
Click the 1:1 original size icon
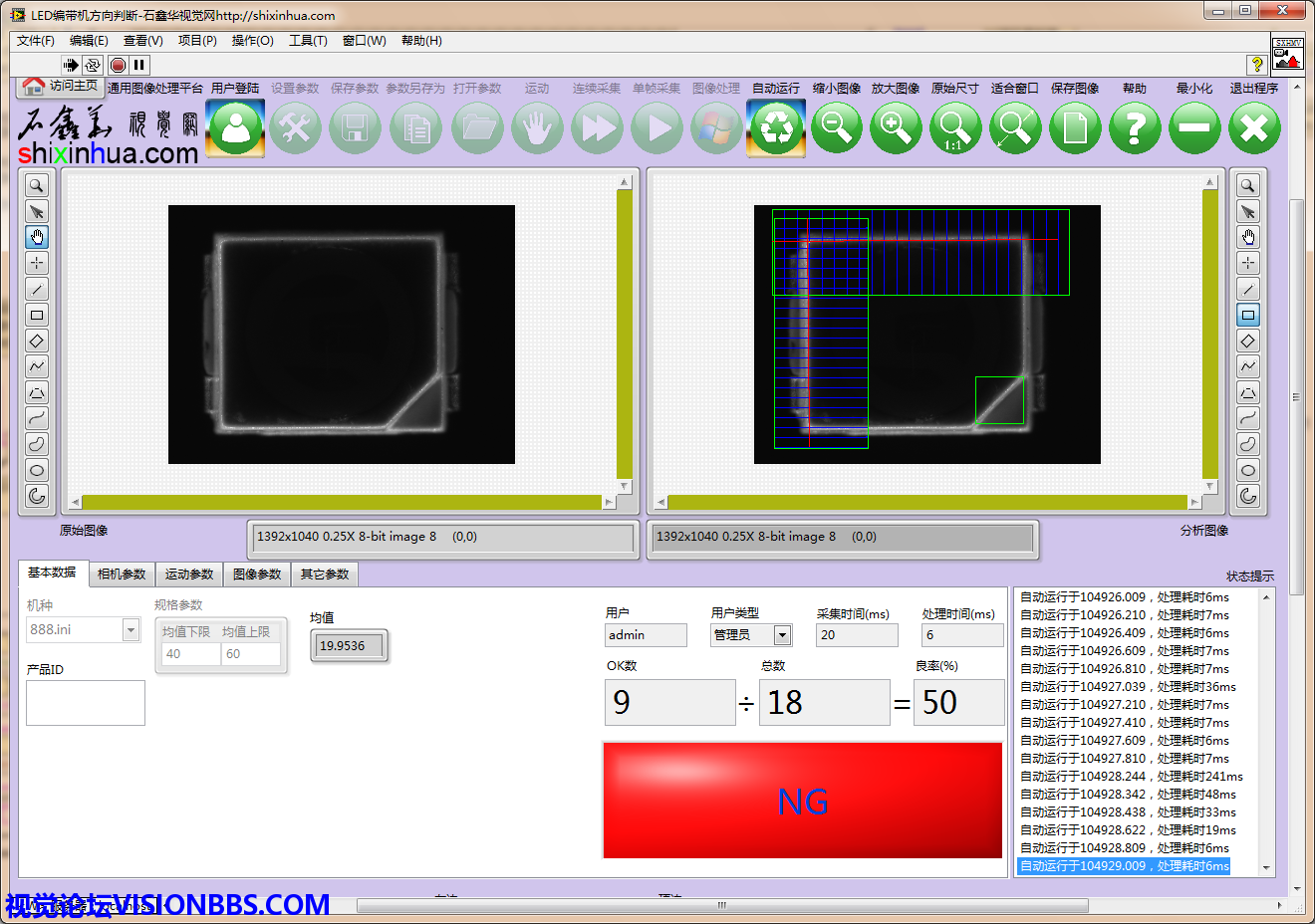[955, 128]
